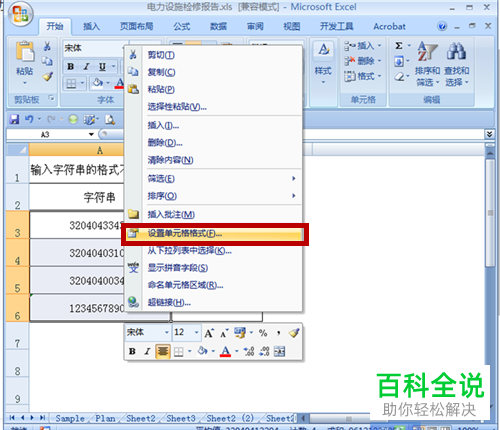
Task: Click Shrink Font icon in mini toolbar
Action: point(224,333)
